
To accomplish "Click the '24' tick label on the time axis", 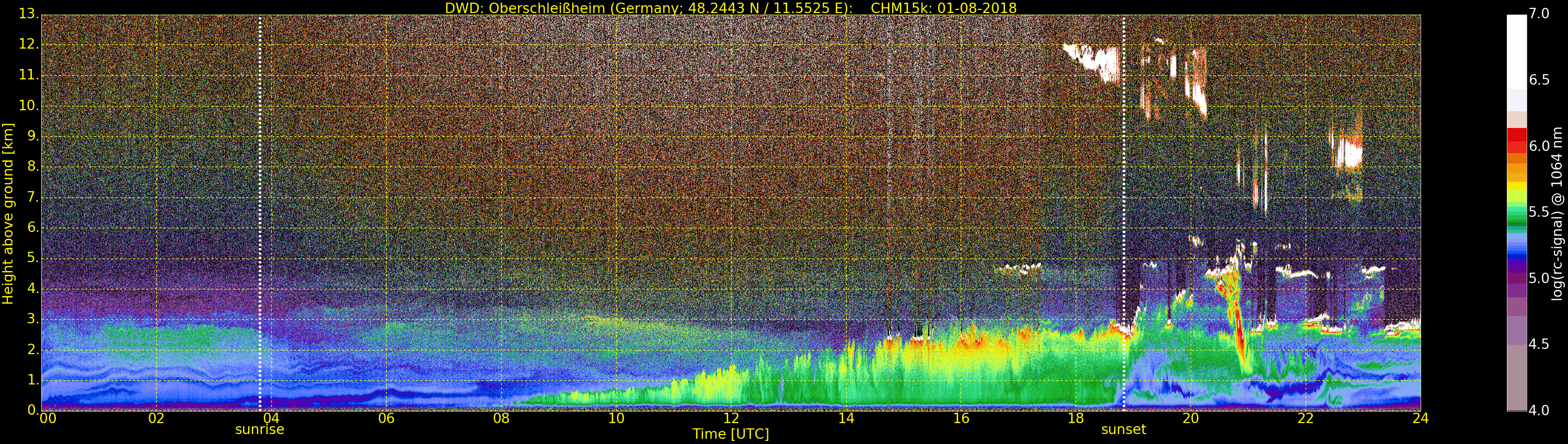I will click(x=1421, y=418).
